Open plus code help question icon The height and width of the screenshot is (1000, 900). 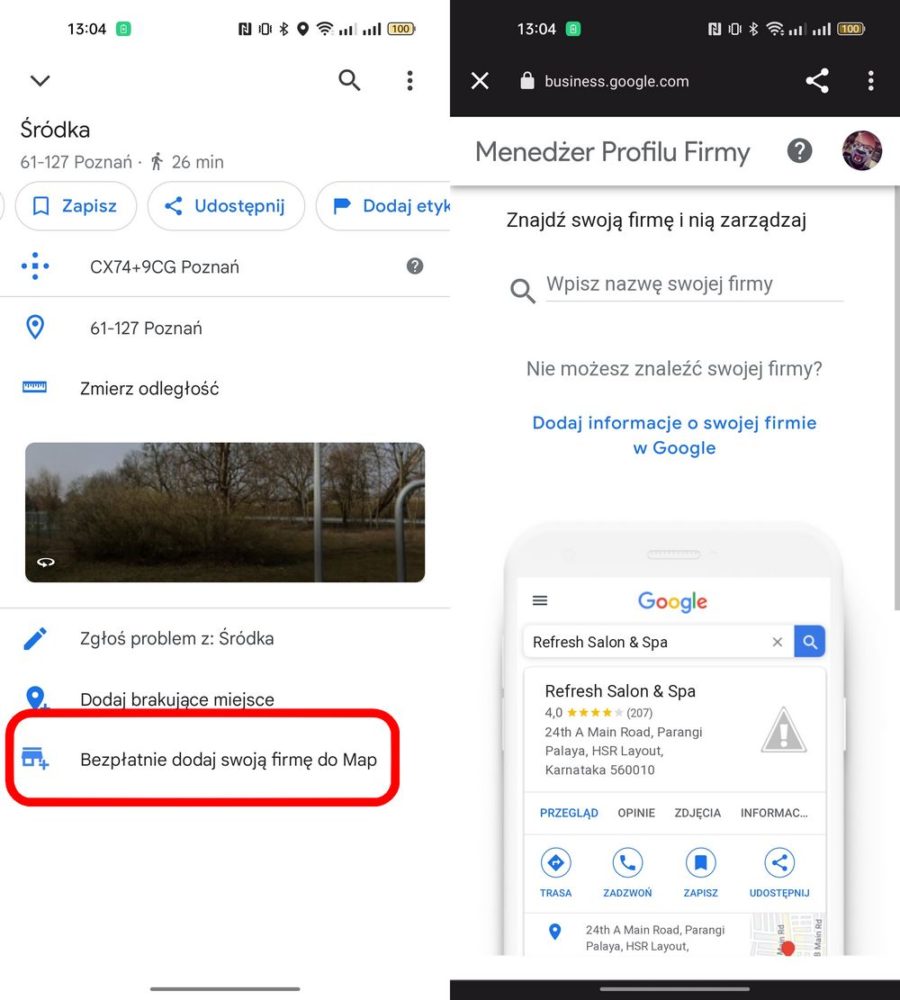click(x=415, y=266)
